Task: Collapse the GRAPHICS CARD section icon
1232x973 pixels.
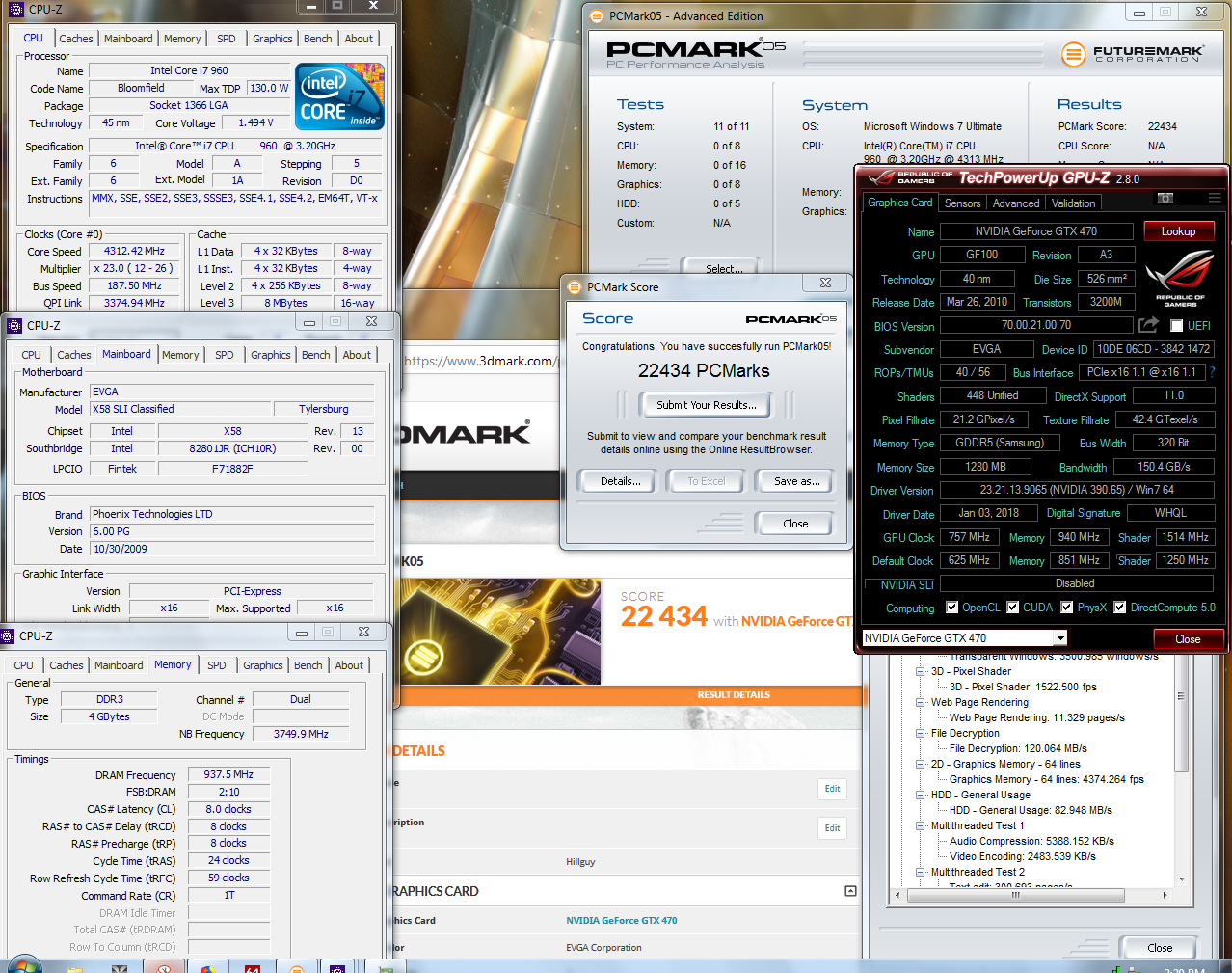Action: 850,891
